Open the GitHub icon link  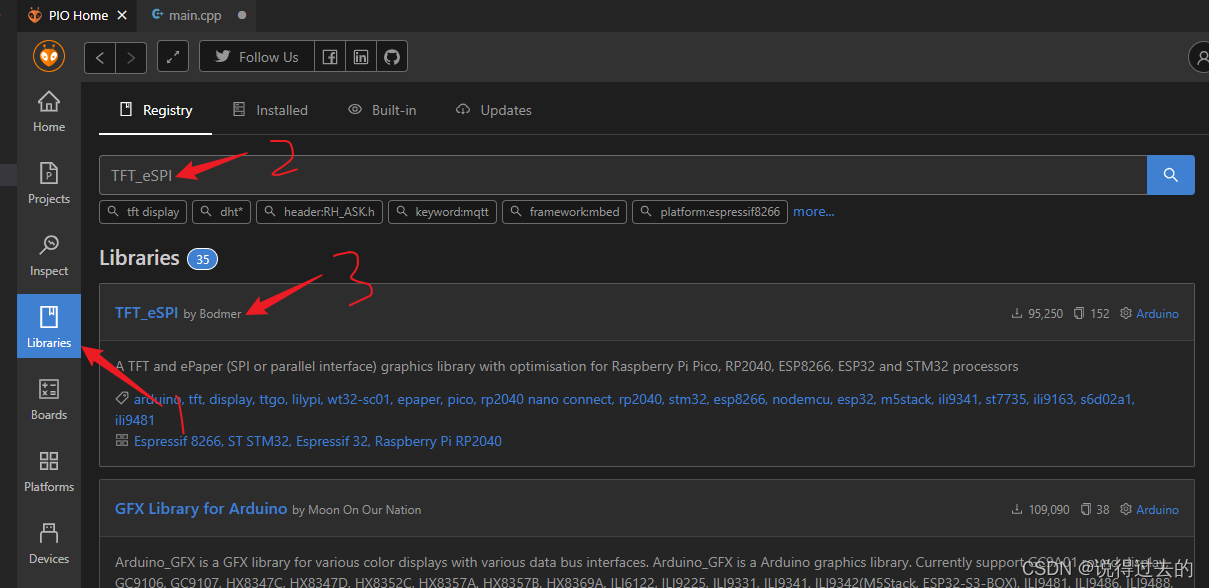pyautogui.click(x=392, y=57)
